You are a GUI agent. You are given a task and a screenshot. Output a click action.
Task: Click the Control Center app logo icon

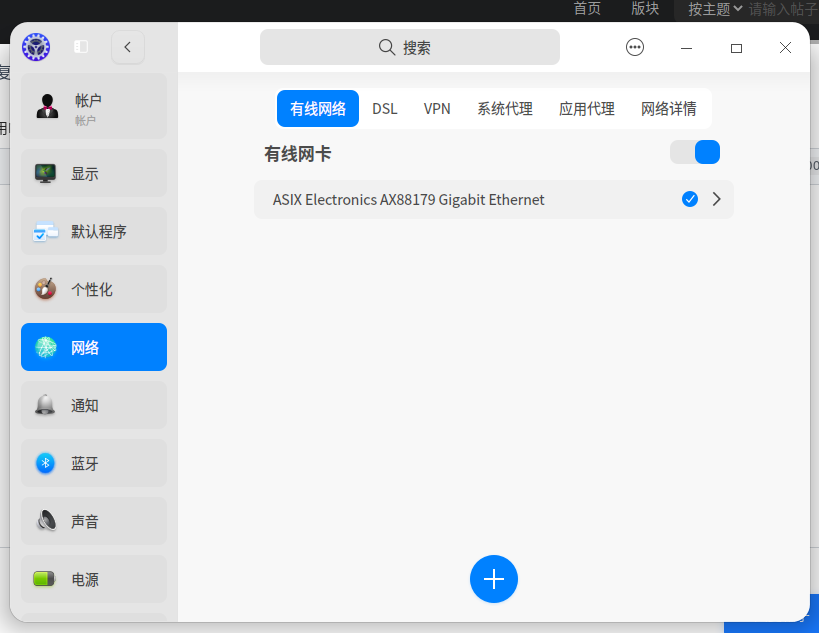pos(36,47)
